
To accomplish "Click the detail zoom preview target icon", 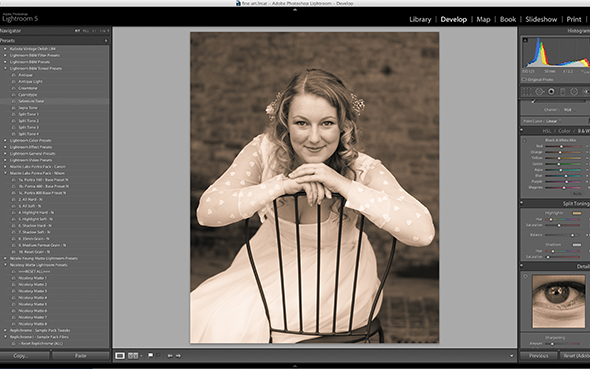I will pos(525,276).
